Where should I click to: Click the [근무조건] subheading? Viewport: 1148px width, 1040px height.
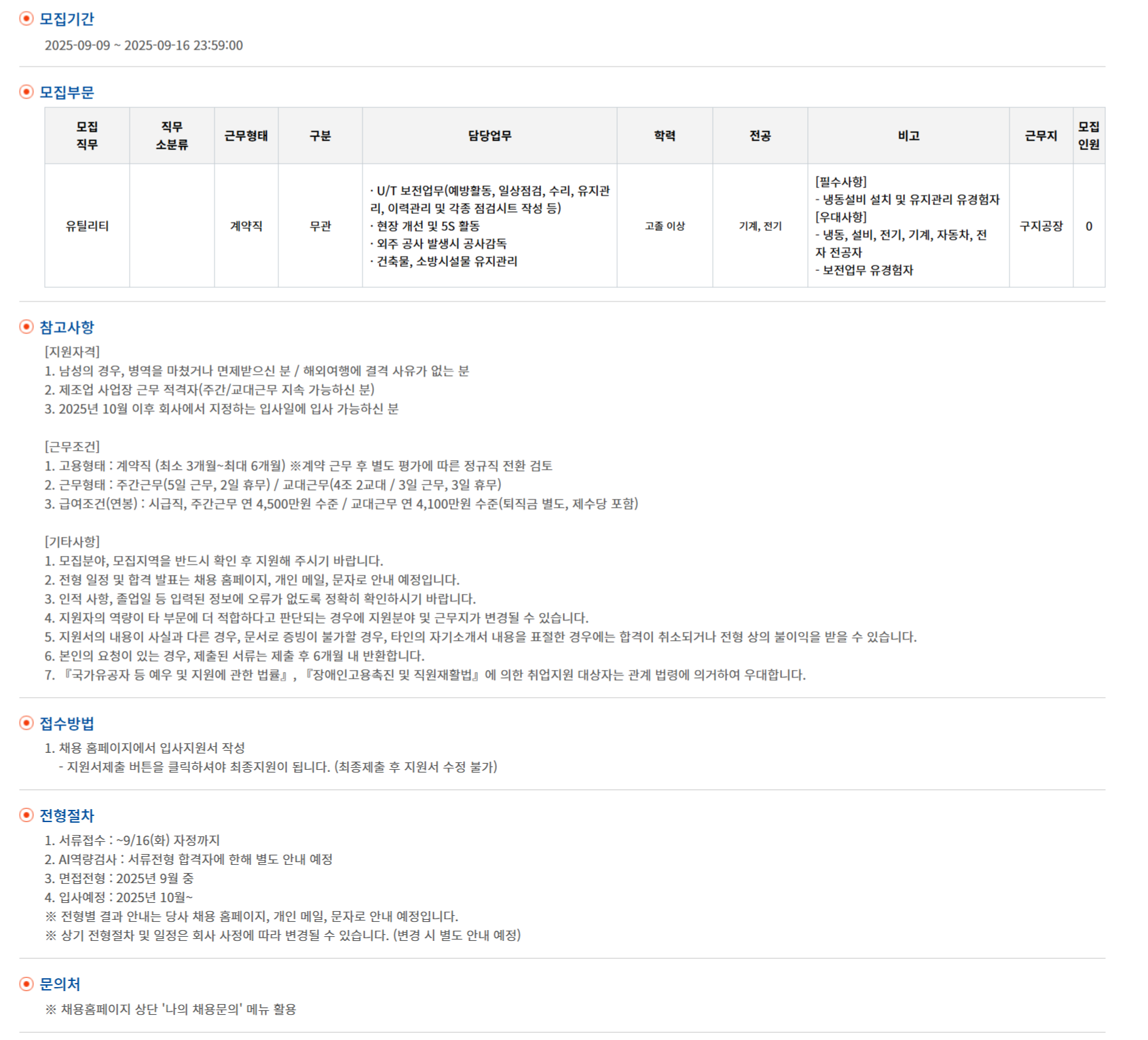(73, 447)
